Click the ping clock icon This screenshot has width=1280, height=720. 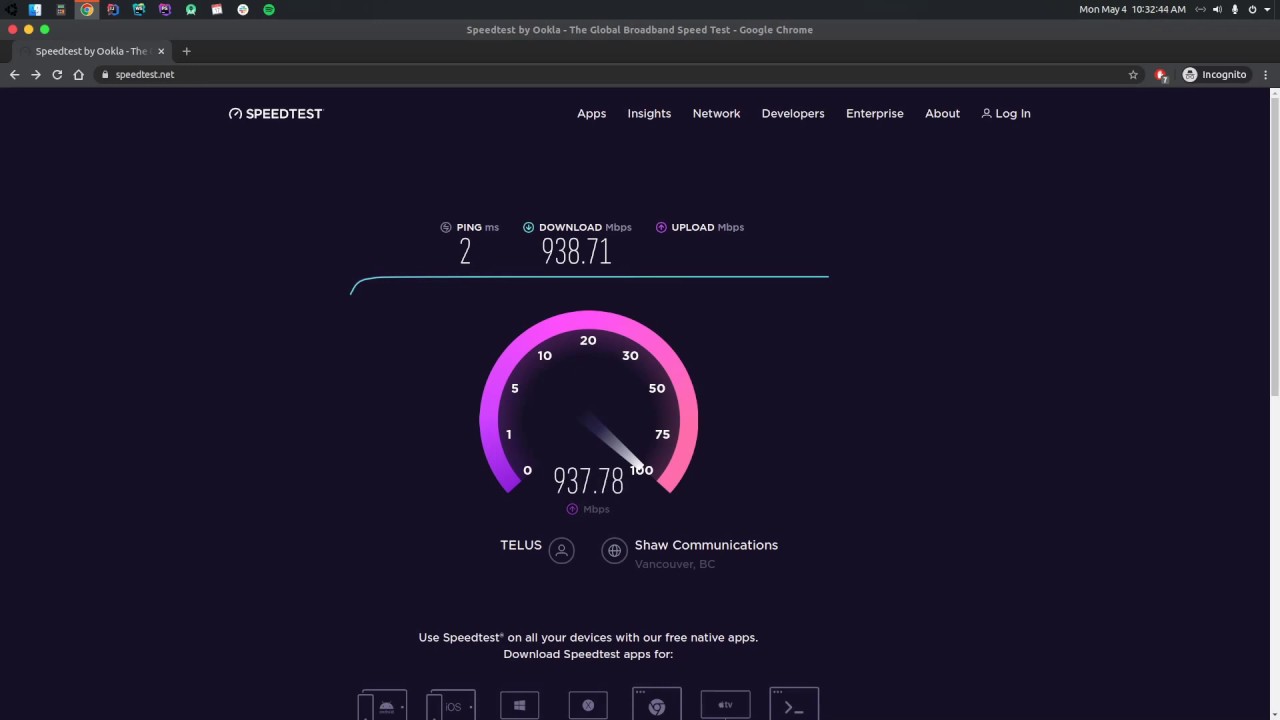(x=446, y=227)
